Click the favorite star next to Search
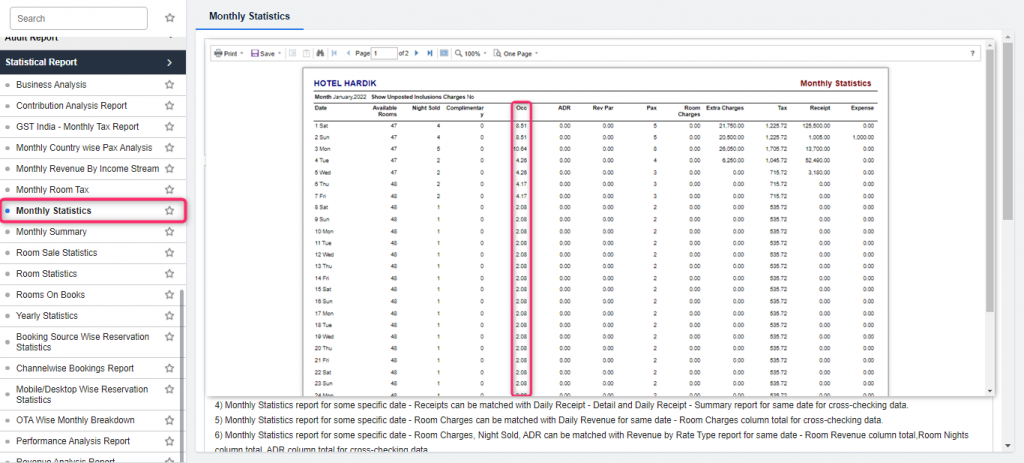1024x463 pixels. pyautogui.click(x=170, y=18)
